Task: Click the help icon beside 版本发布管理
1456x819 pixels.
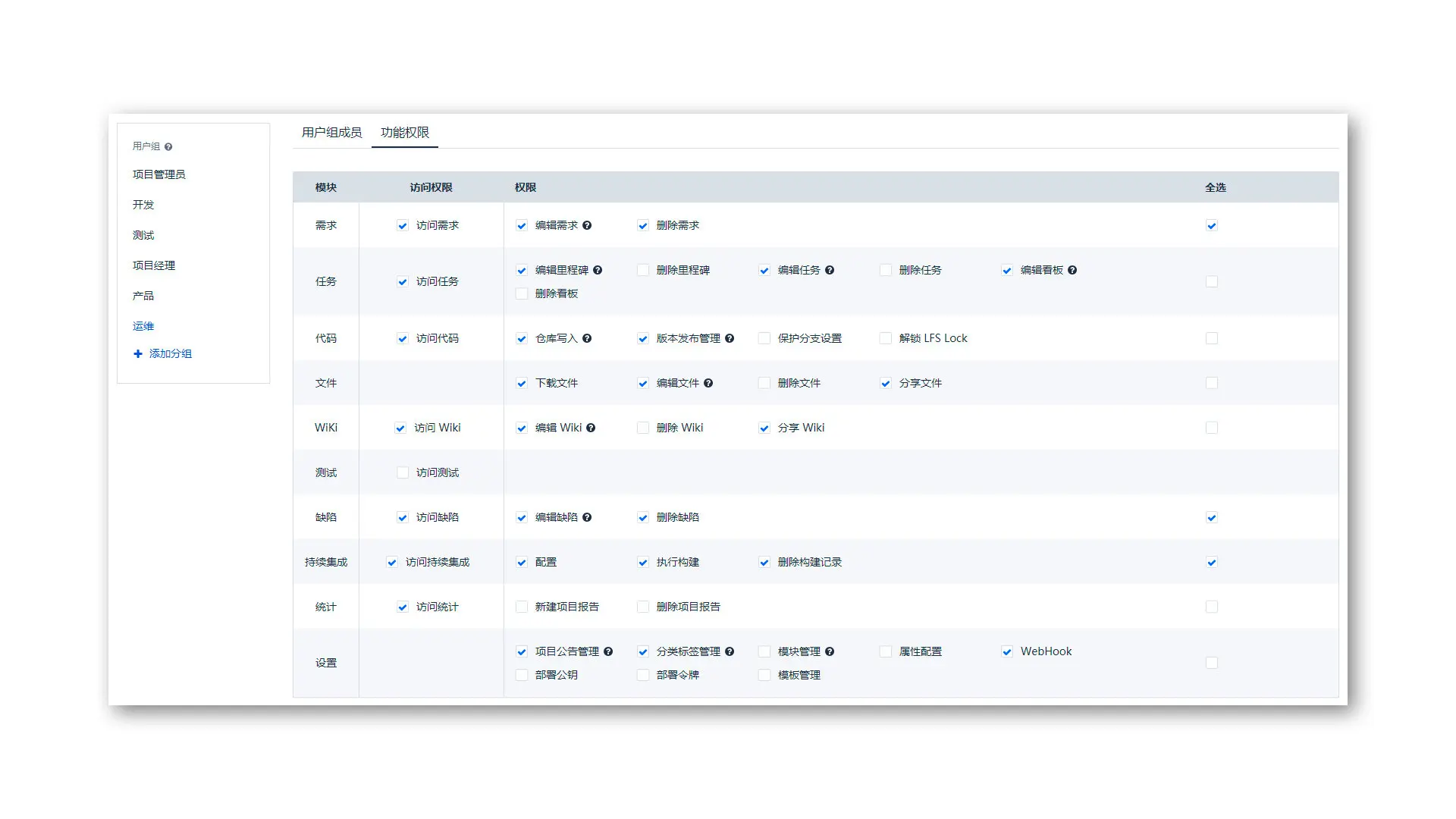Action: 730,338
